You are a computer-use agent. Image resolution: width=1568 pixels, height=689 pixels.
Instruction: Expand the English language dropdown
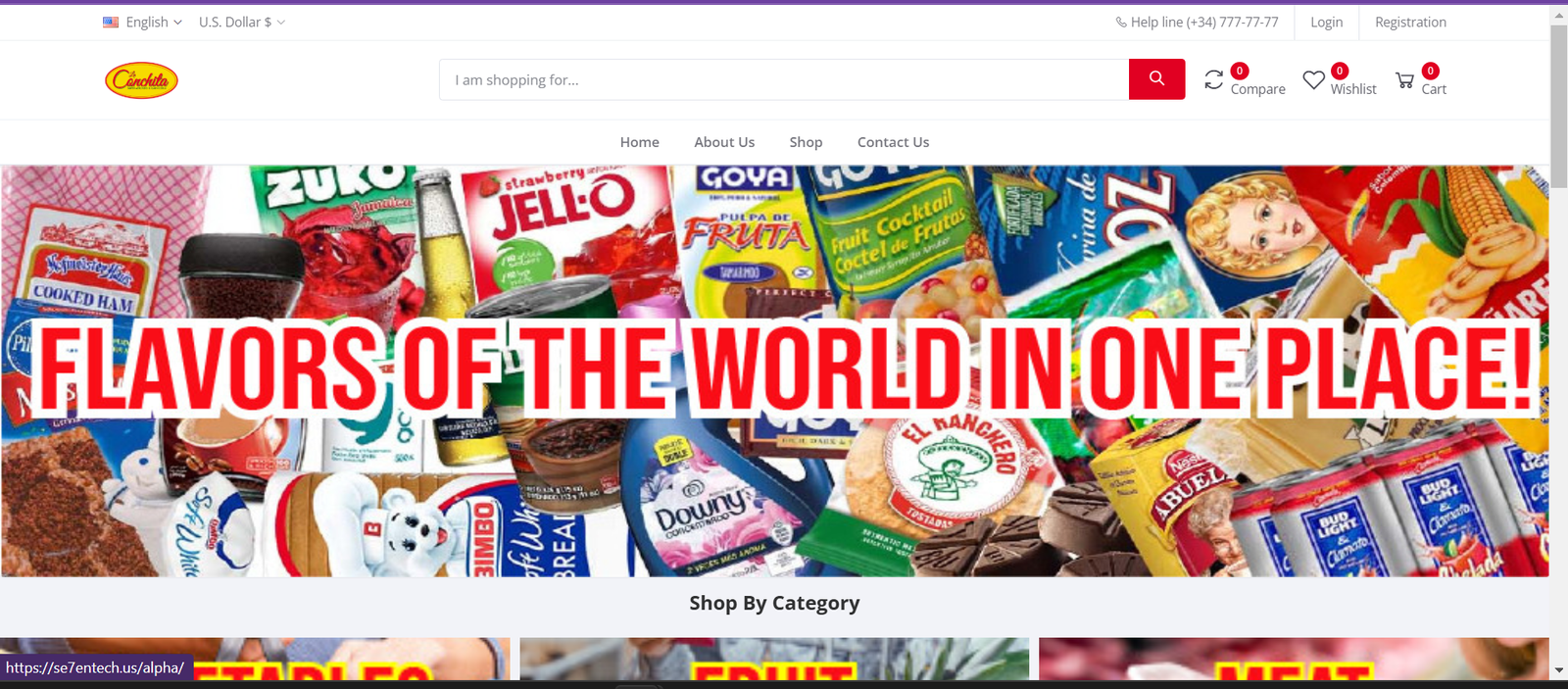pos(143,22)
